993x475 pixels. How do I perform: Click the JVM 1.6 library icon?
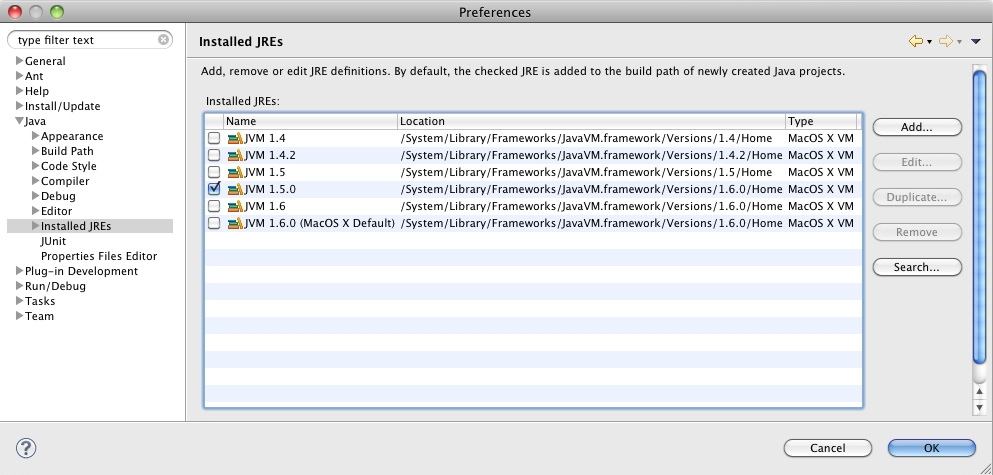[235, 206]
